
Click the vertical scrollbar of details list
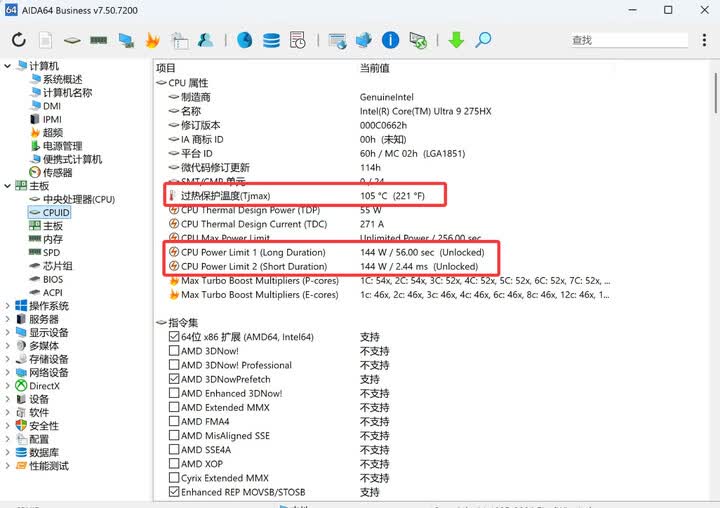714,300
